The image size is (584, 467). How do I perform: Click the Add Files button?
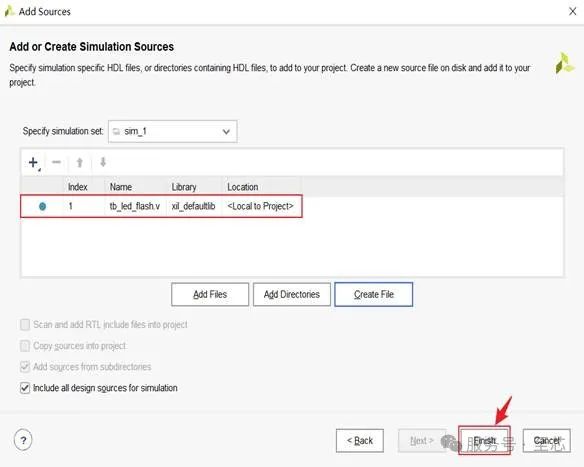coord(210,295)
